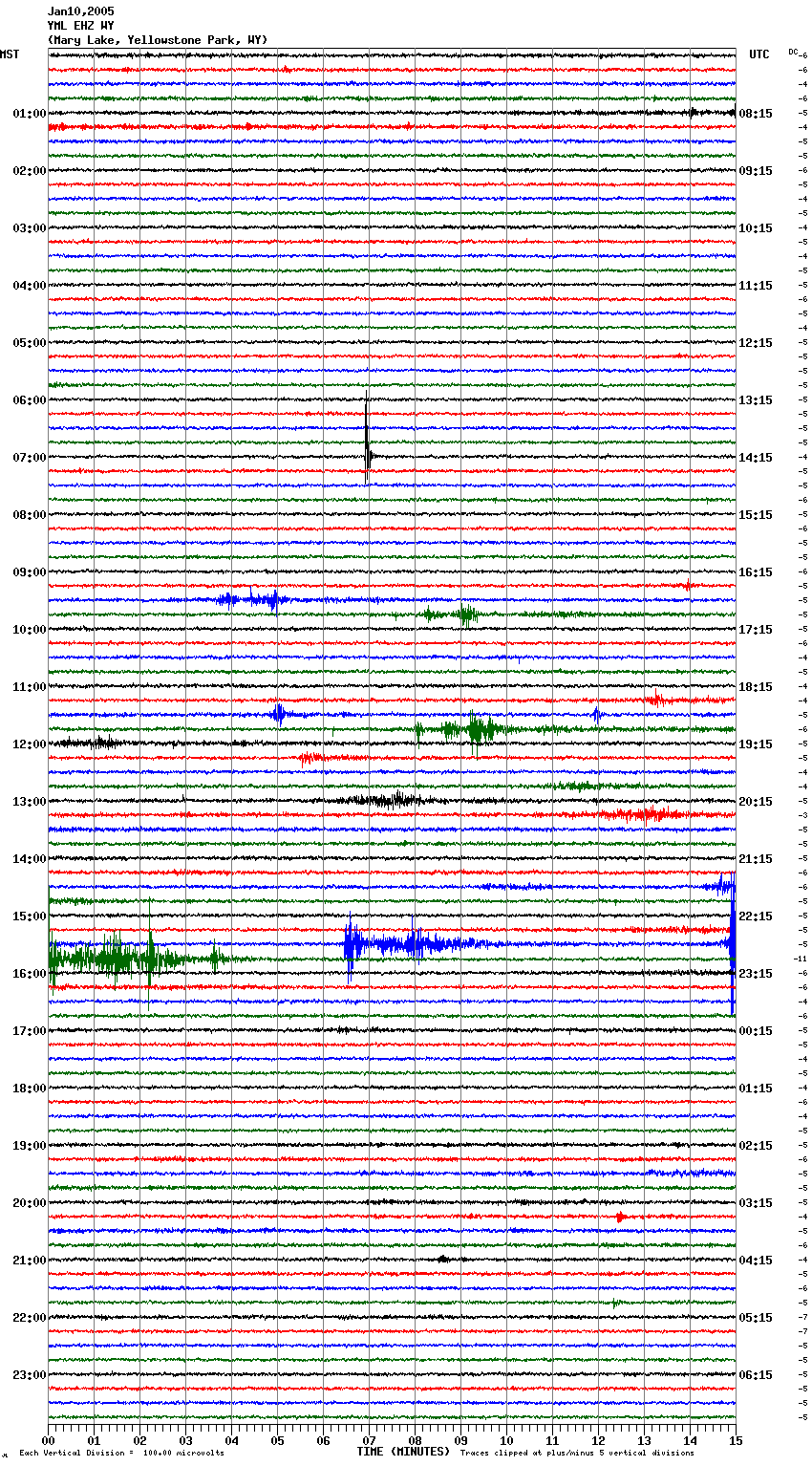
Task: Select the 20:00 MST time label
Action: [x=30, y=1203]
